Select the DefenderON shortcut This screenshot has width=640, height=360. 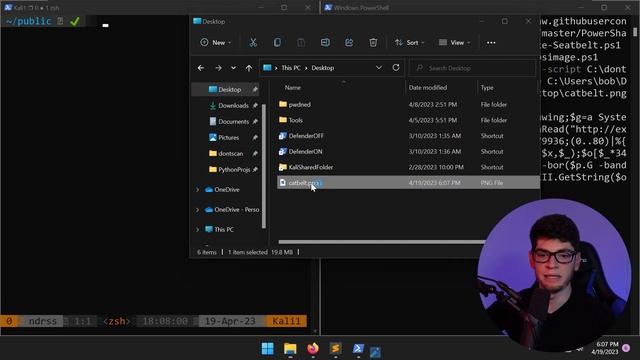305,151
